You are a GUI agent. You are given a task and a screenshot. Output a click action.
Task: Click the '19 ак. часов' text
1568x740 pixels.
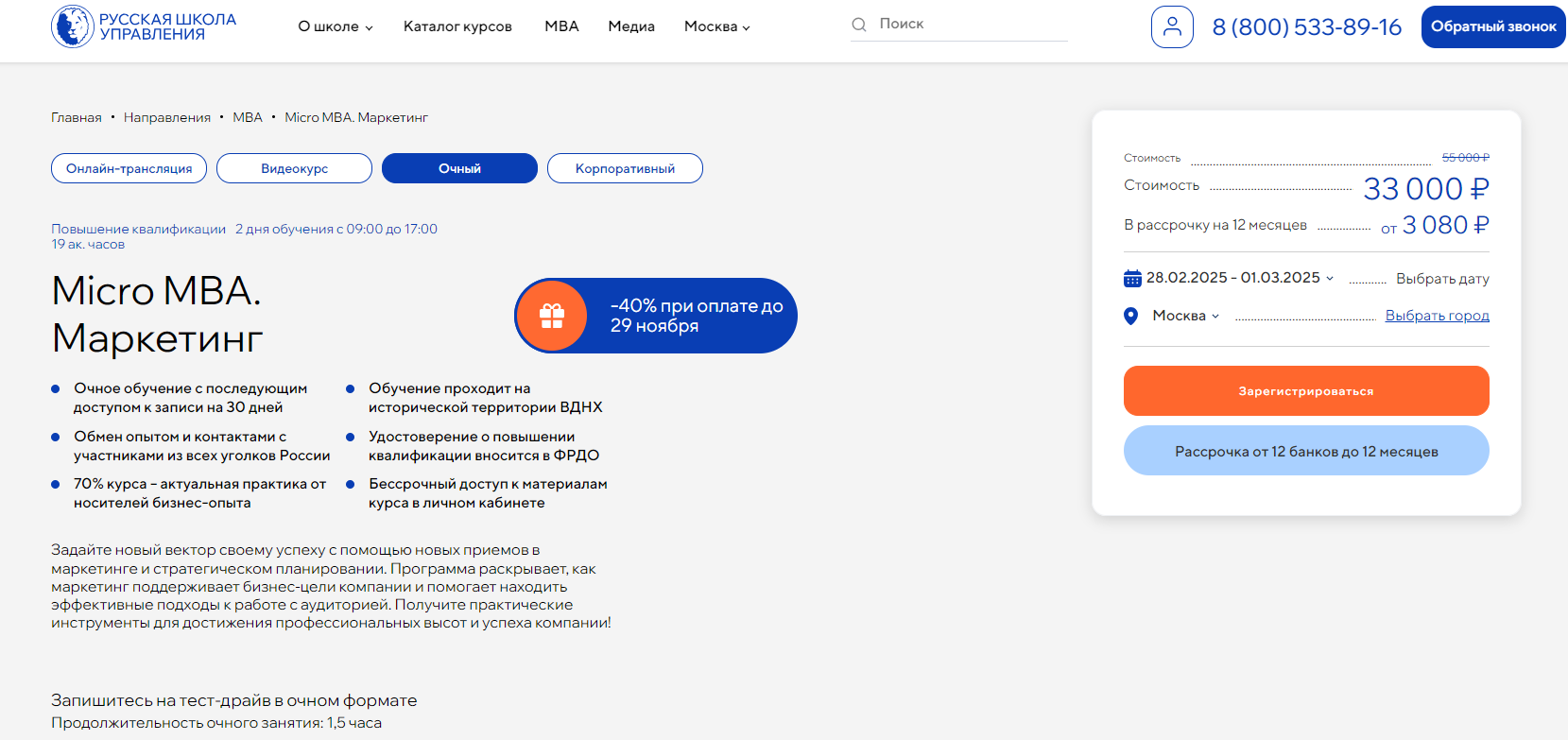(x=88, y=244)
